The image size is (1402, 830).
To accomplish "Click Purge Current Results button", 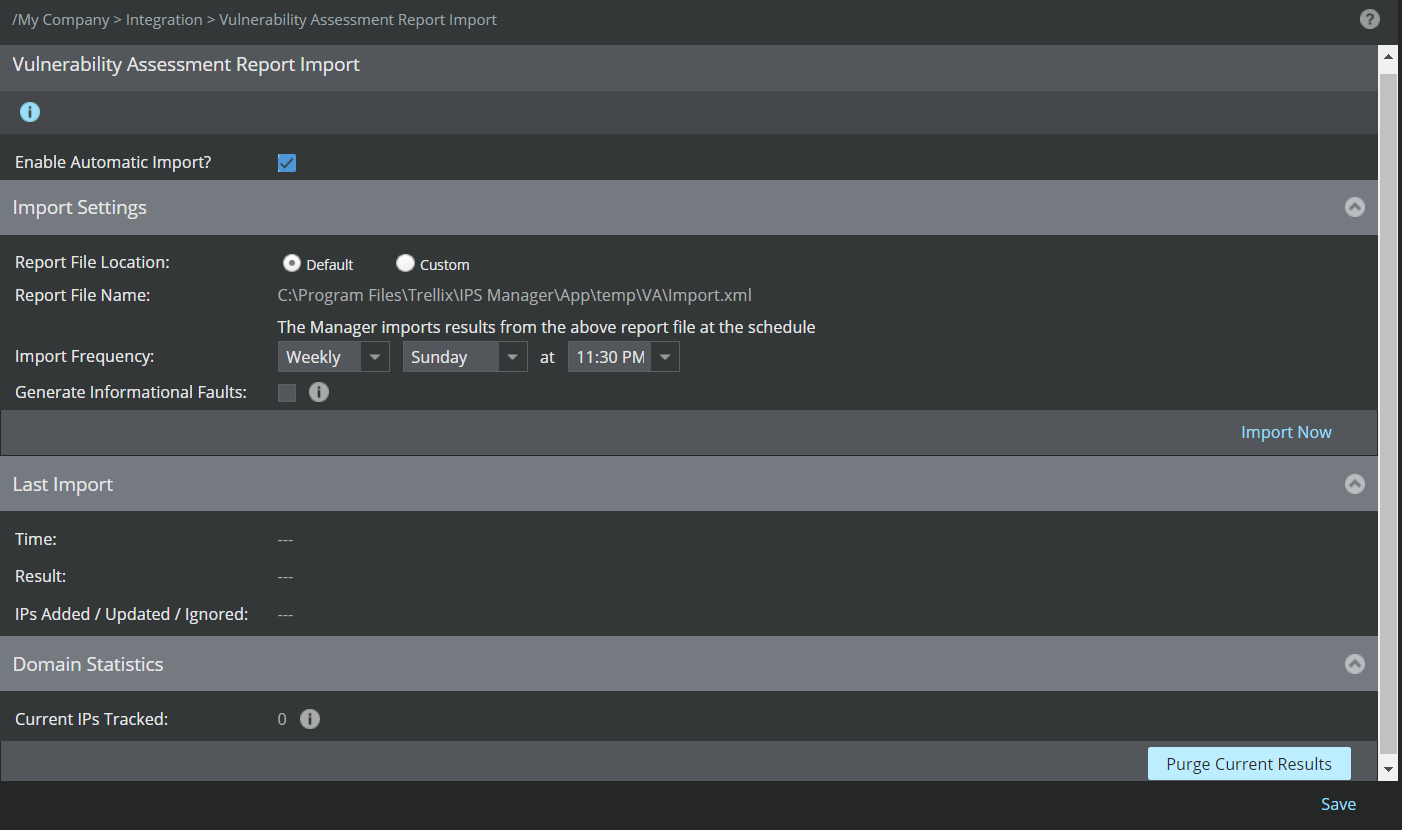I will click(x=1249, y=764).
